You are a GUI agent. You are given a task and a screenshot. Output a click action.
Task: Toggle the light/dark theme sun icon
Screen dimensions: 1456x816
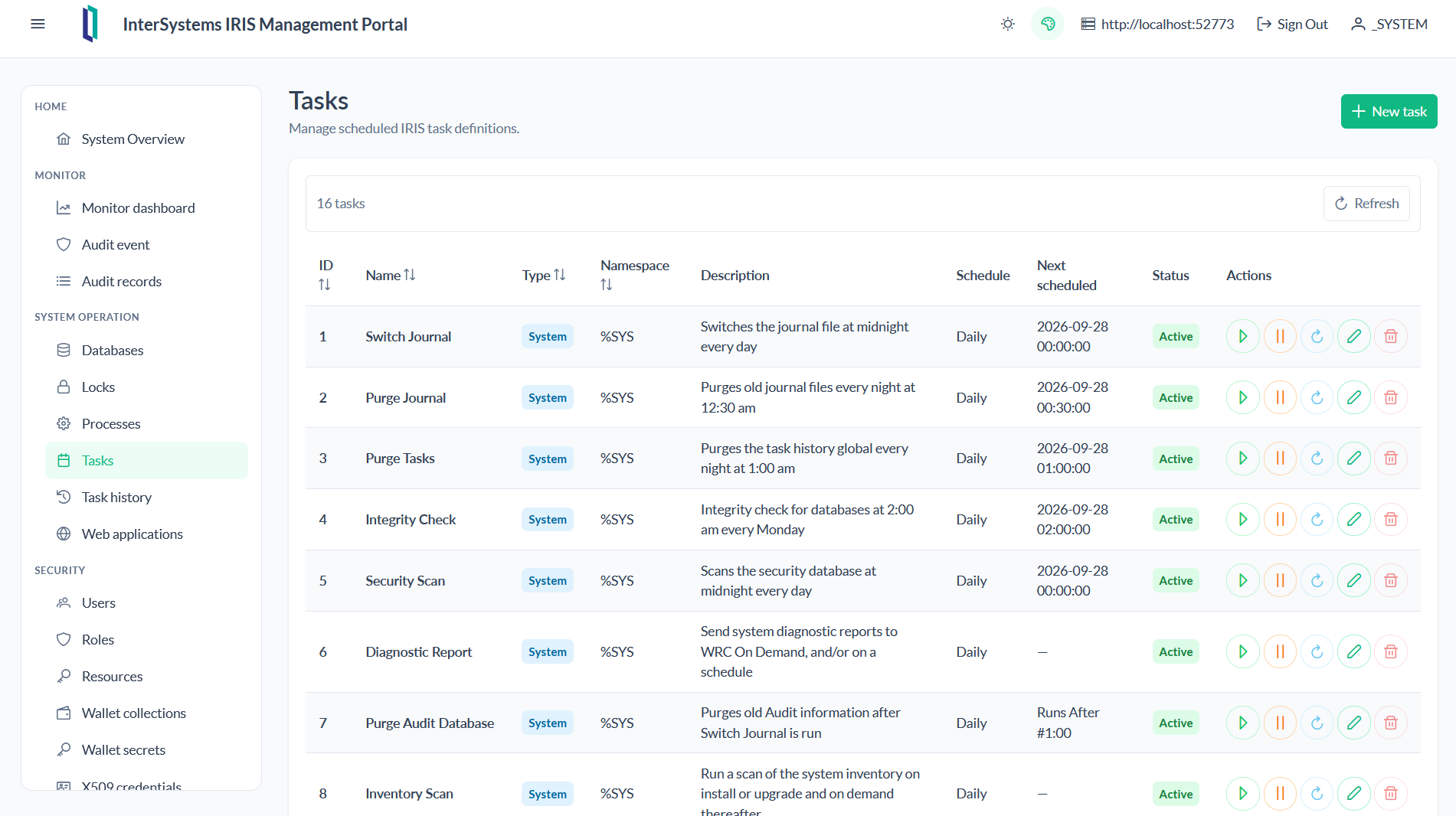(1008, 24)
